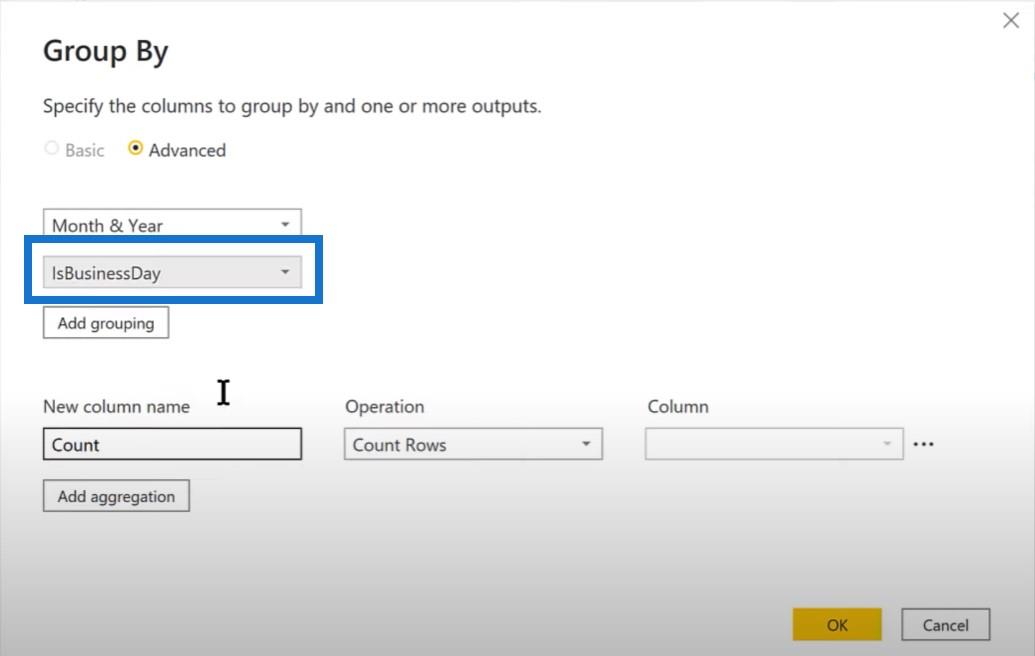Click the Operation label
1035x656 pixels.
385,407
